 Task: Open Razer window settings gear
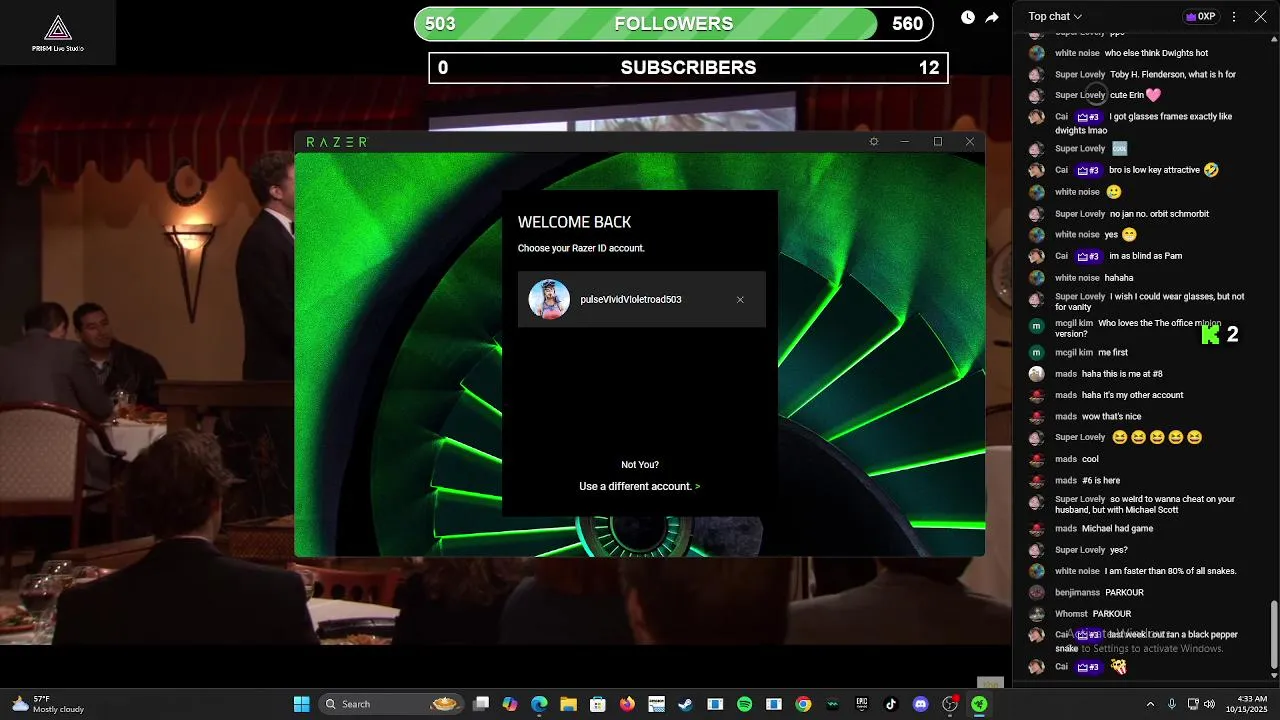pos(874,142)
